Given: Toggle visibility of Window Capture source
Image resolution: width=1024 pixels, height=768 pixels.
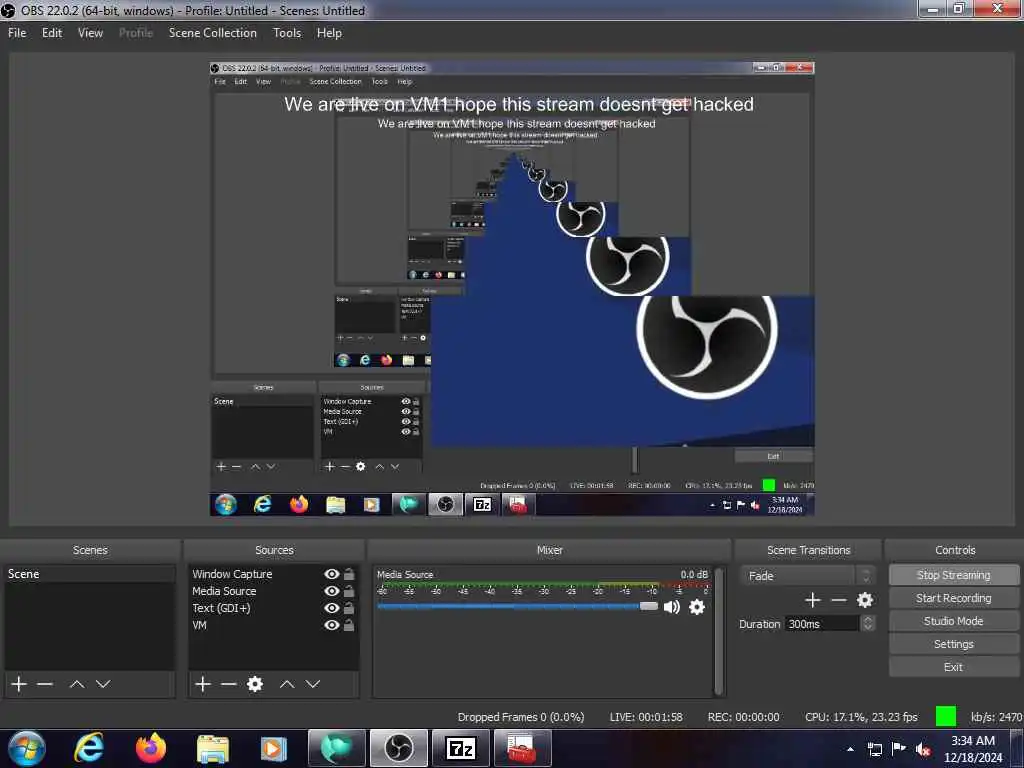Looking at the screenshot, I should (x=332, y=574).
